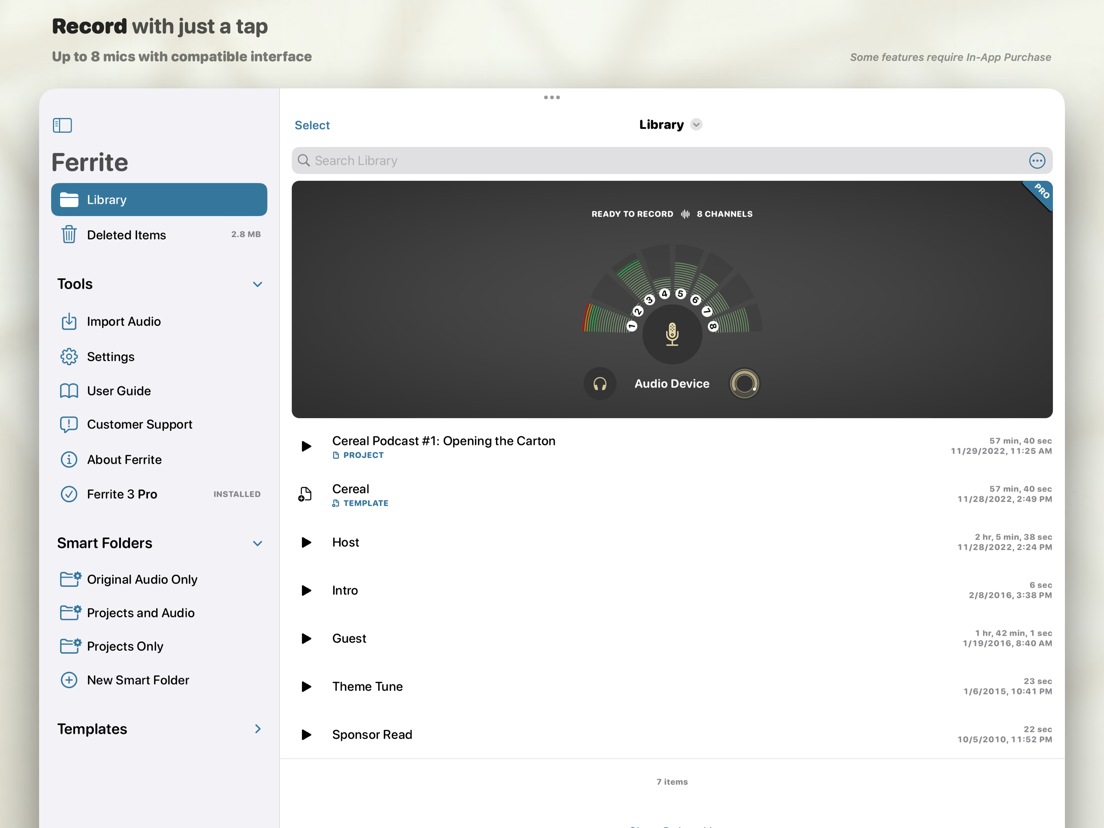Click the Select button
Viewport: 1104px width, 828px height.
click(x=312, y=125)
